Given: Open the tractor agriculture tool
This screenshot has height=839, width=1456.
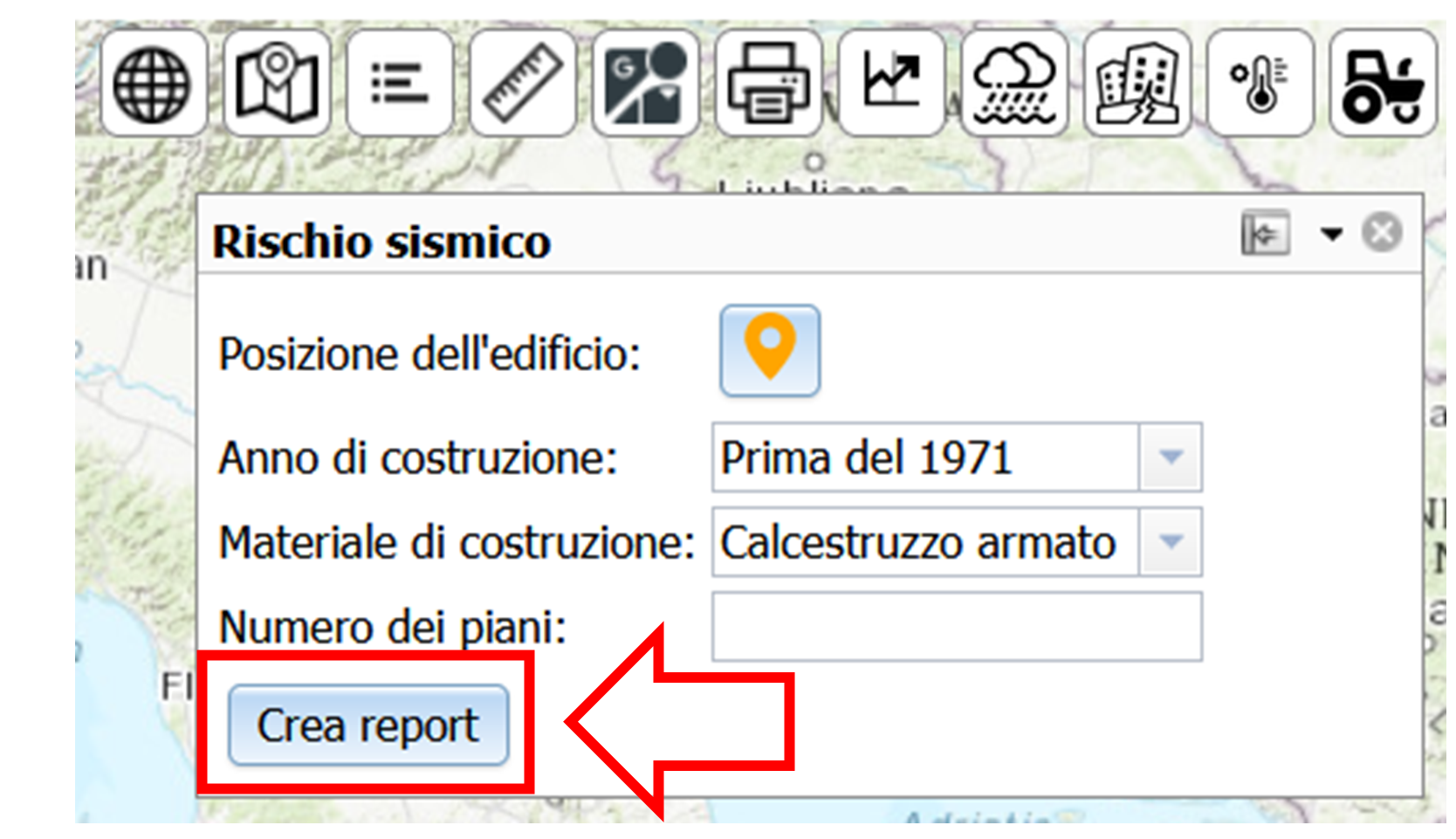Looking at the screenshot, I should coord(1384,83).
